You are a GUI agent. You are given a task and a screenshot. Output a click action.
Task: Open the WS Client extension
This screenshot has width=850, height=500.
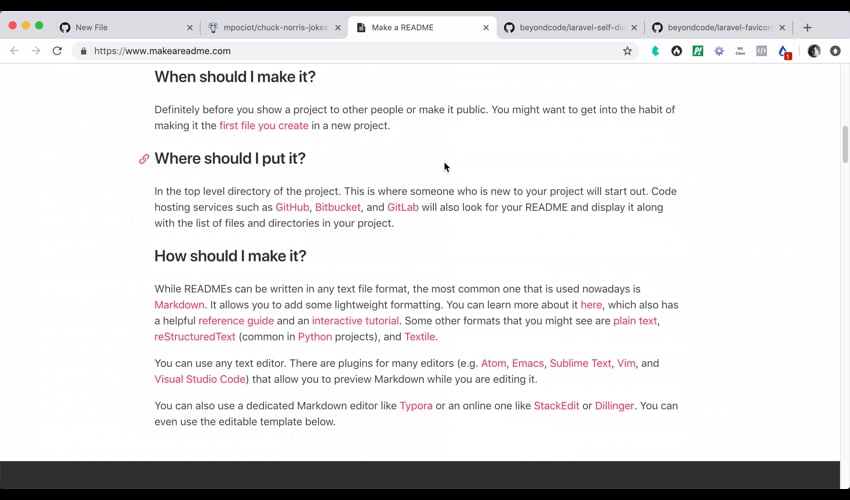[x=740, y=51]
